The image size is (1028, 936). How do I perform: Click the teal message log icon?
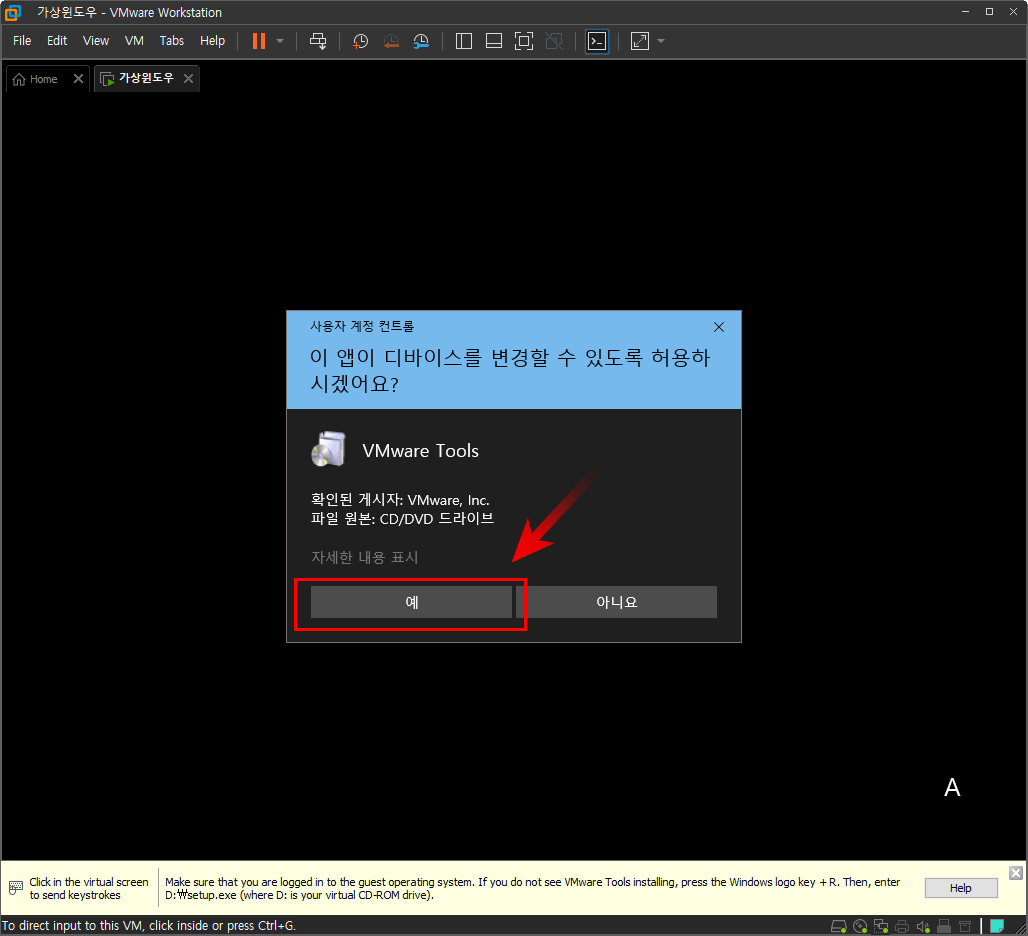tap(997, 926)
